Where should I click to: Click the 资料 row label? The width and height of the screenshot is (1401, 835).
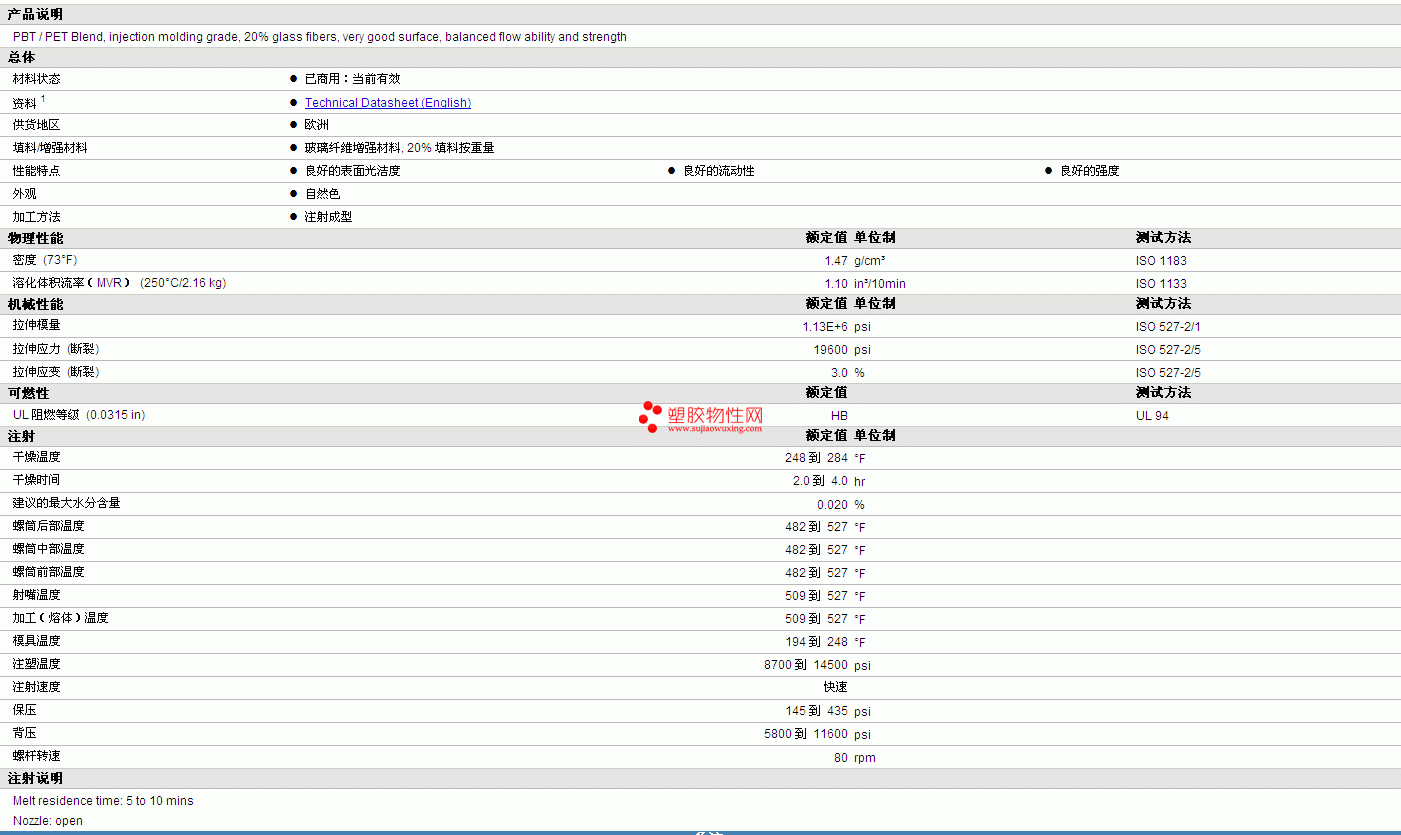pyautogui.click(x=25, y=103)
